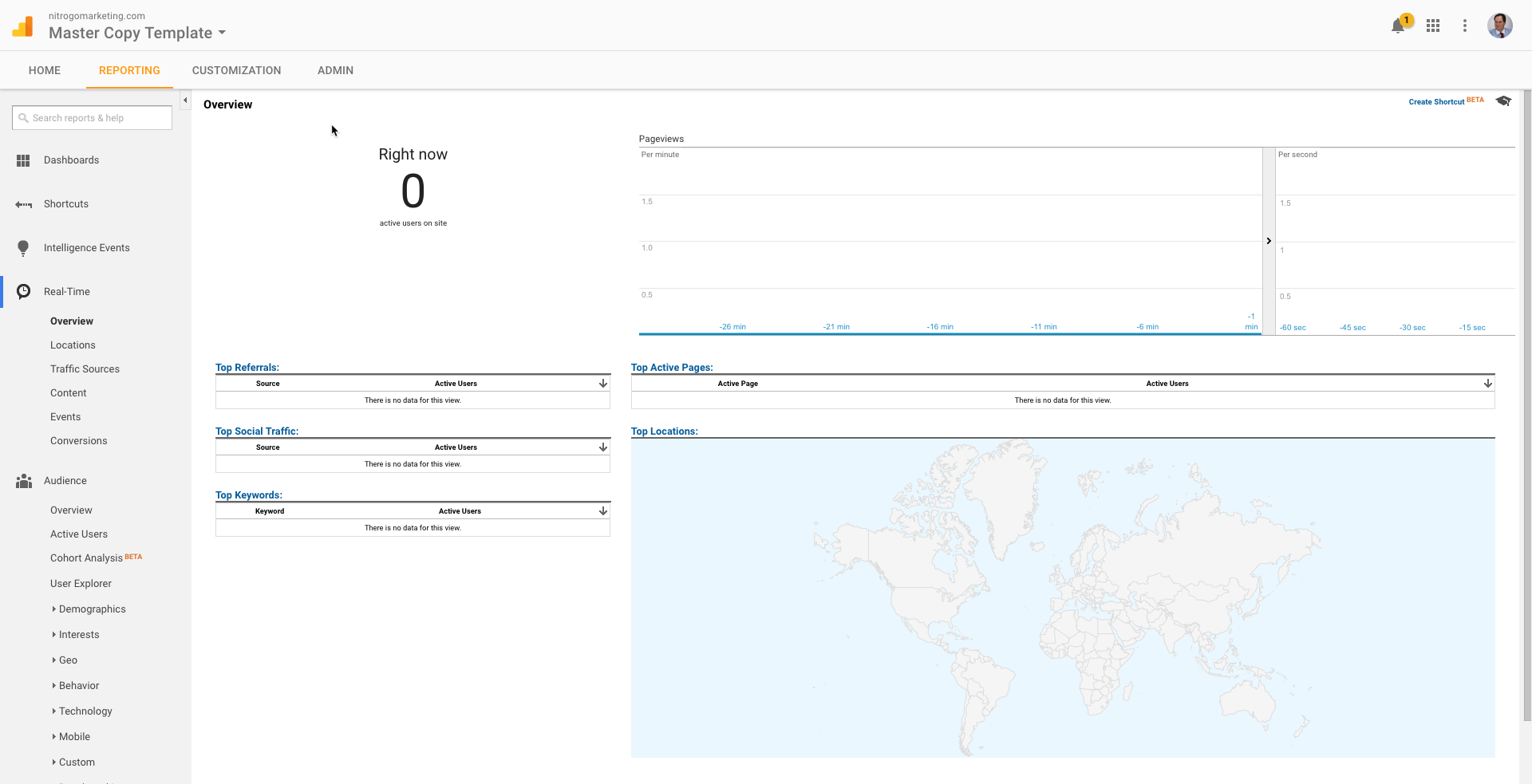
Task: Click the Search reports & help field
Action: pyautogui.click(x=93, y=118)
